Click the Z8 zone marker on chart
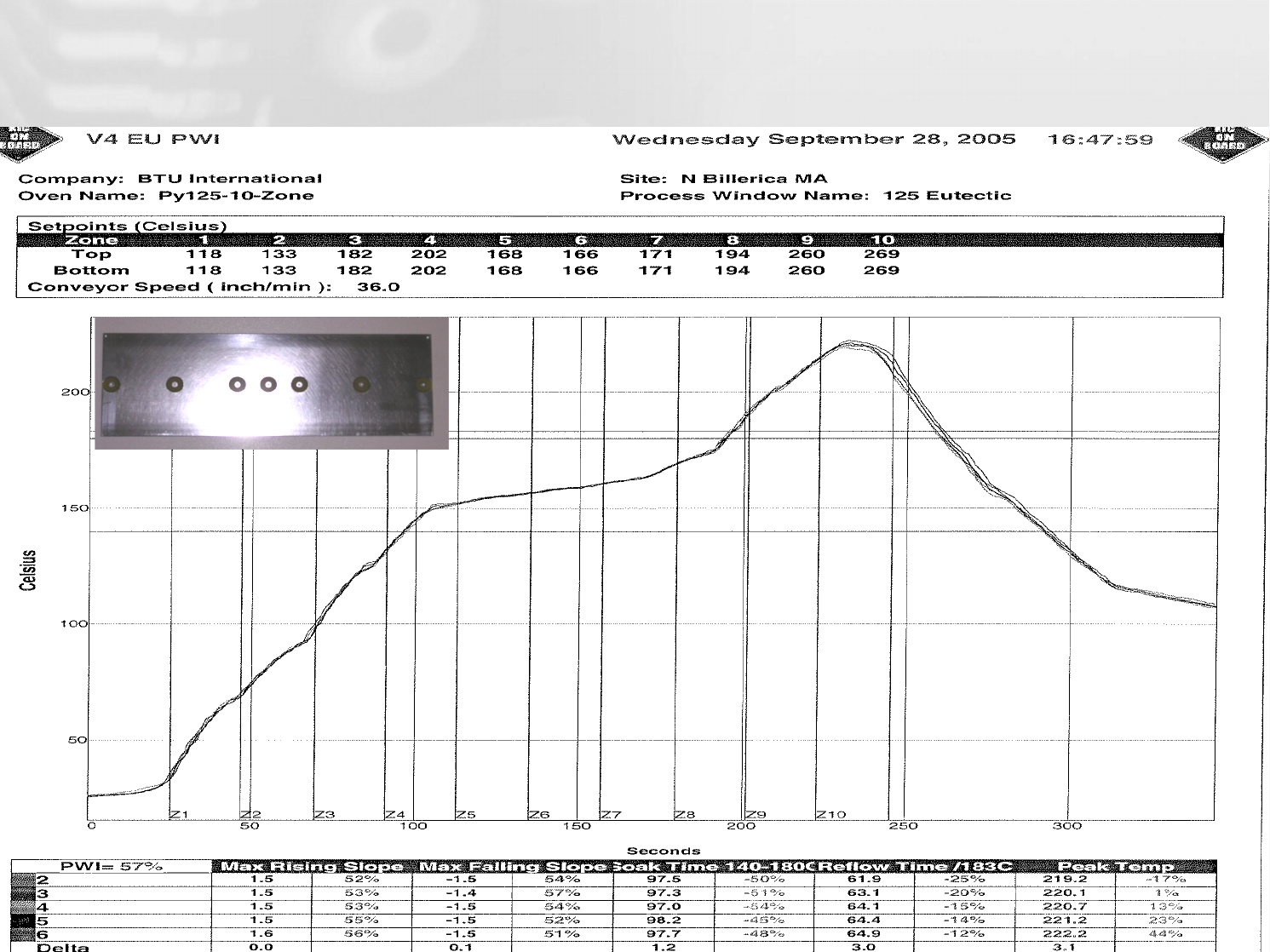This screenshot has height=952, width=1270. 685,815
